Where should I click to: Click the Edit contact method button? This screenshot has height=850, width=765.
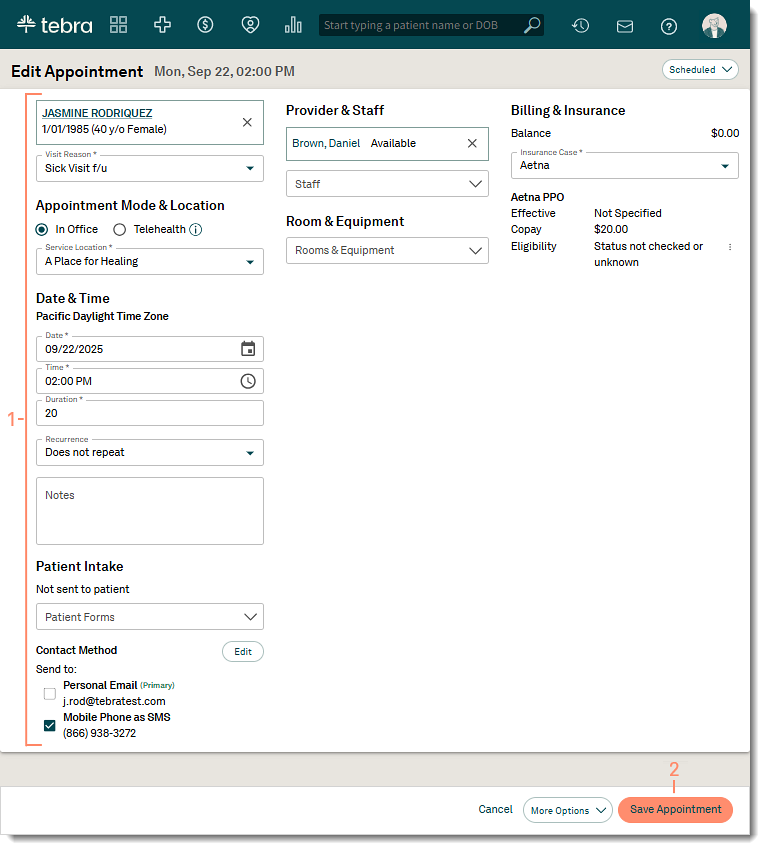(243, 652)
